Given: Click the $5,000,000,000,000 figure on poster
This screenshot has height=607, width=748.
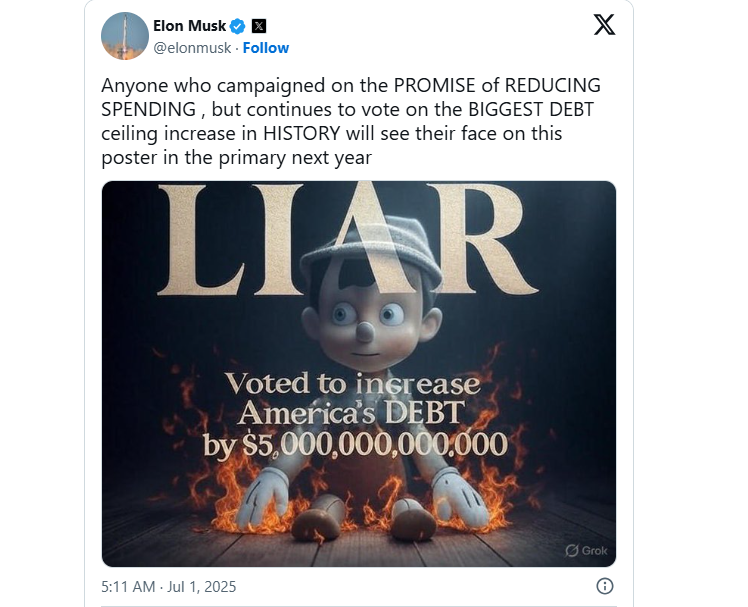Looking at the screenshot, I should pyautogui.click(x=375, y=445).
